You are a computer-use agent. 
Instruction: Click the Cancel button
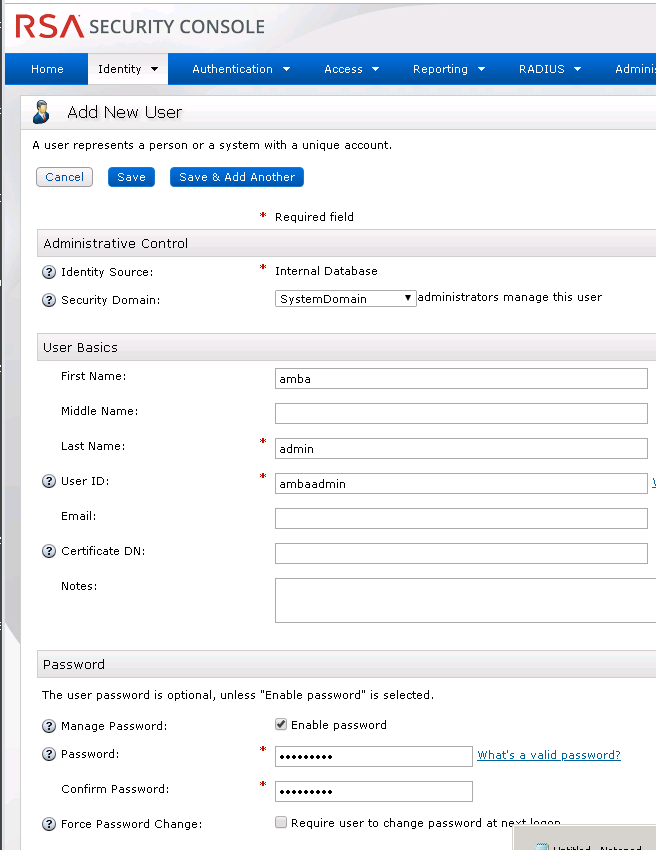click(x=65, y=177)
